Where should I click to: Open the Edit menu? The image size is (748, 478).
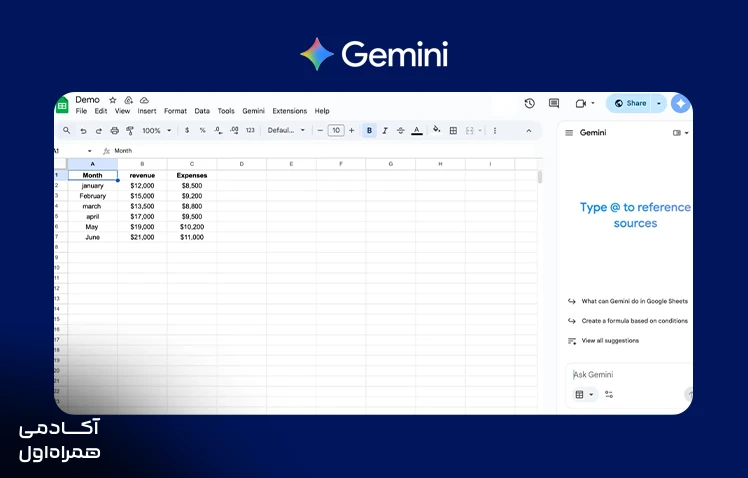[x=101, y=111]
